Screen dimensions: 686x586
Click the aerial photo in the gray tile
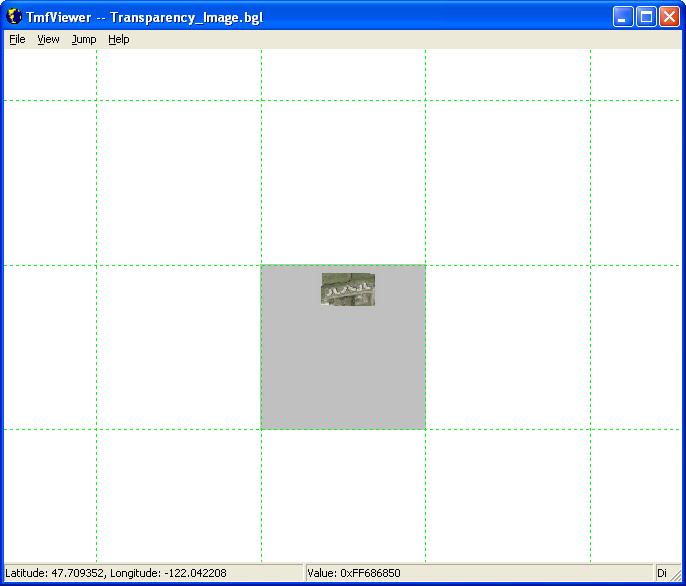point(348,289)
